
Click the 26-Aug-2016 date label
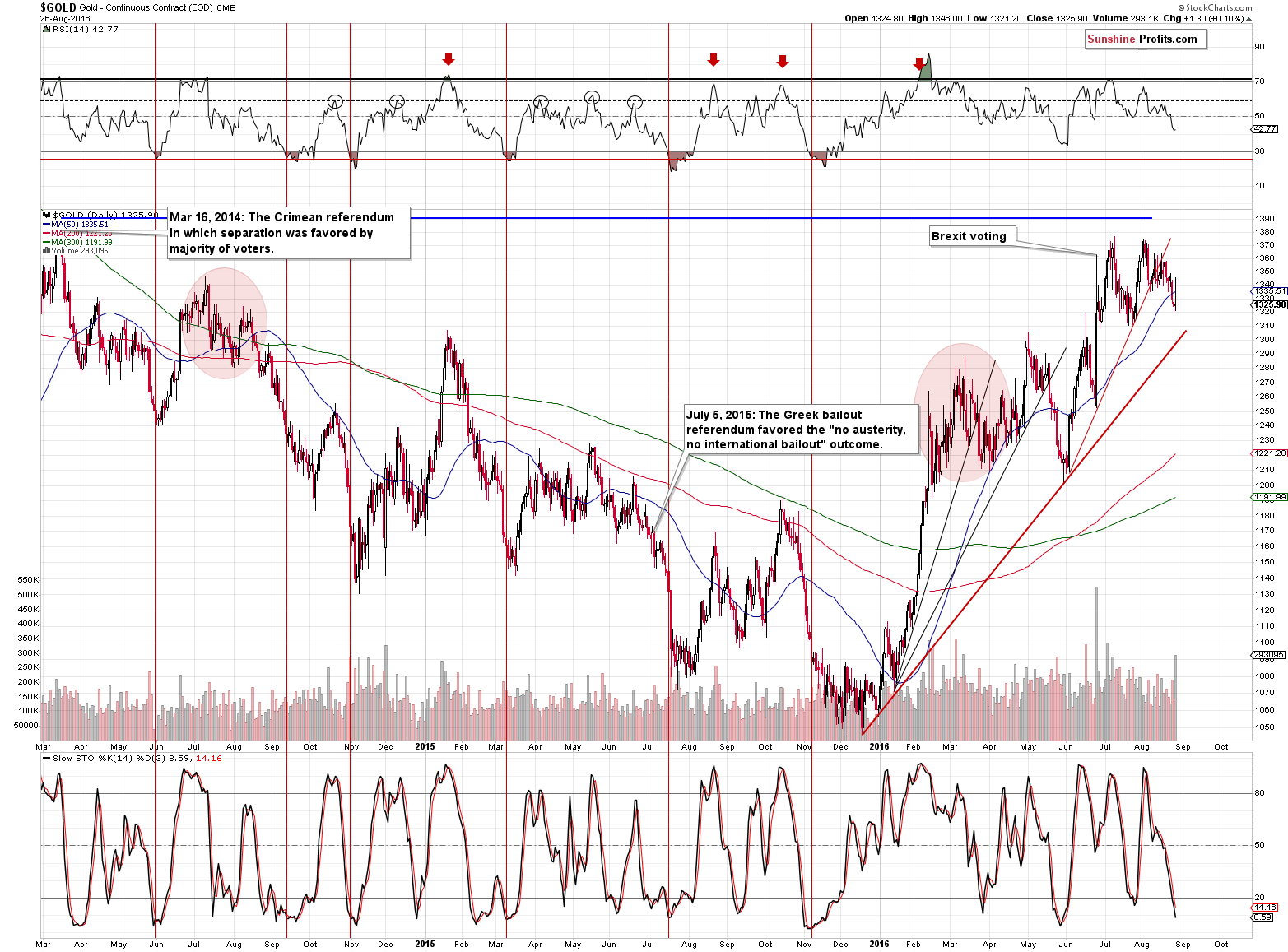click(x=66, y=18)
